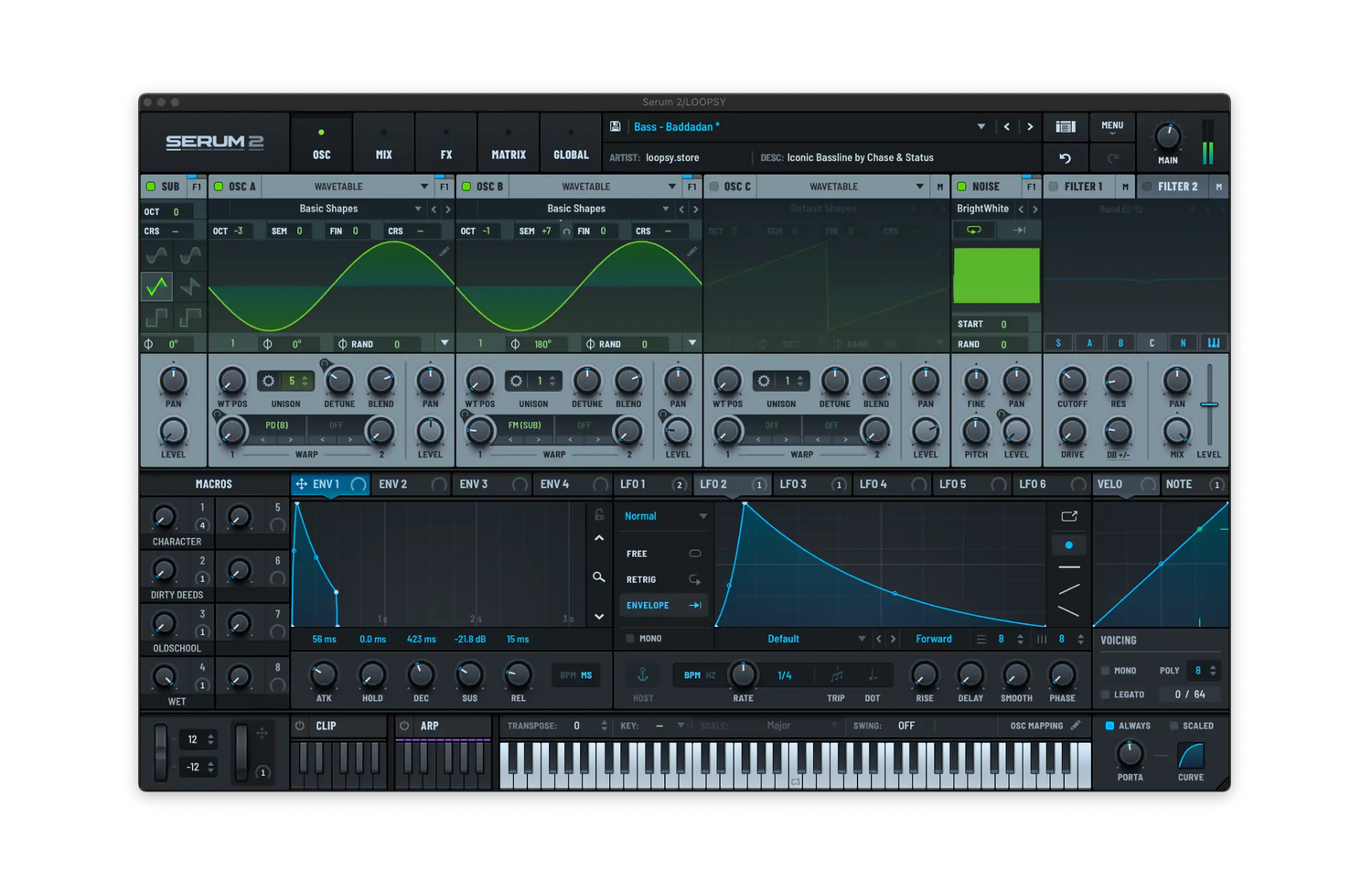Toggle the CLIP power button
The height and width of the screenshot is (894, 1372).
[x=300, y=726]
